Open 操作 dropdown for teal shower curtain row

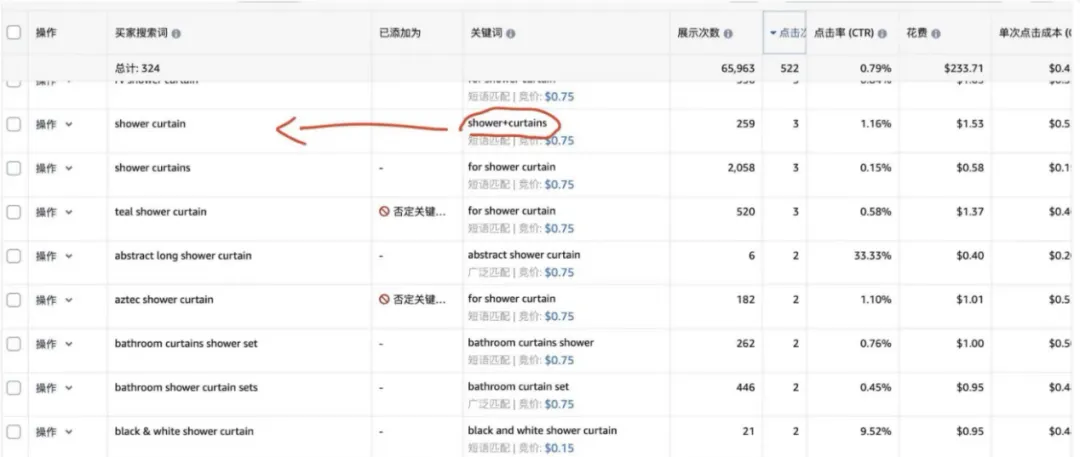[x=54, y=212]
